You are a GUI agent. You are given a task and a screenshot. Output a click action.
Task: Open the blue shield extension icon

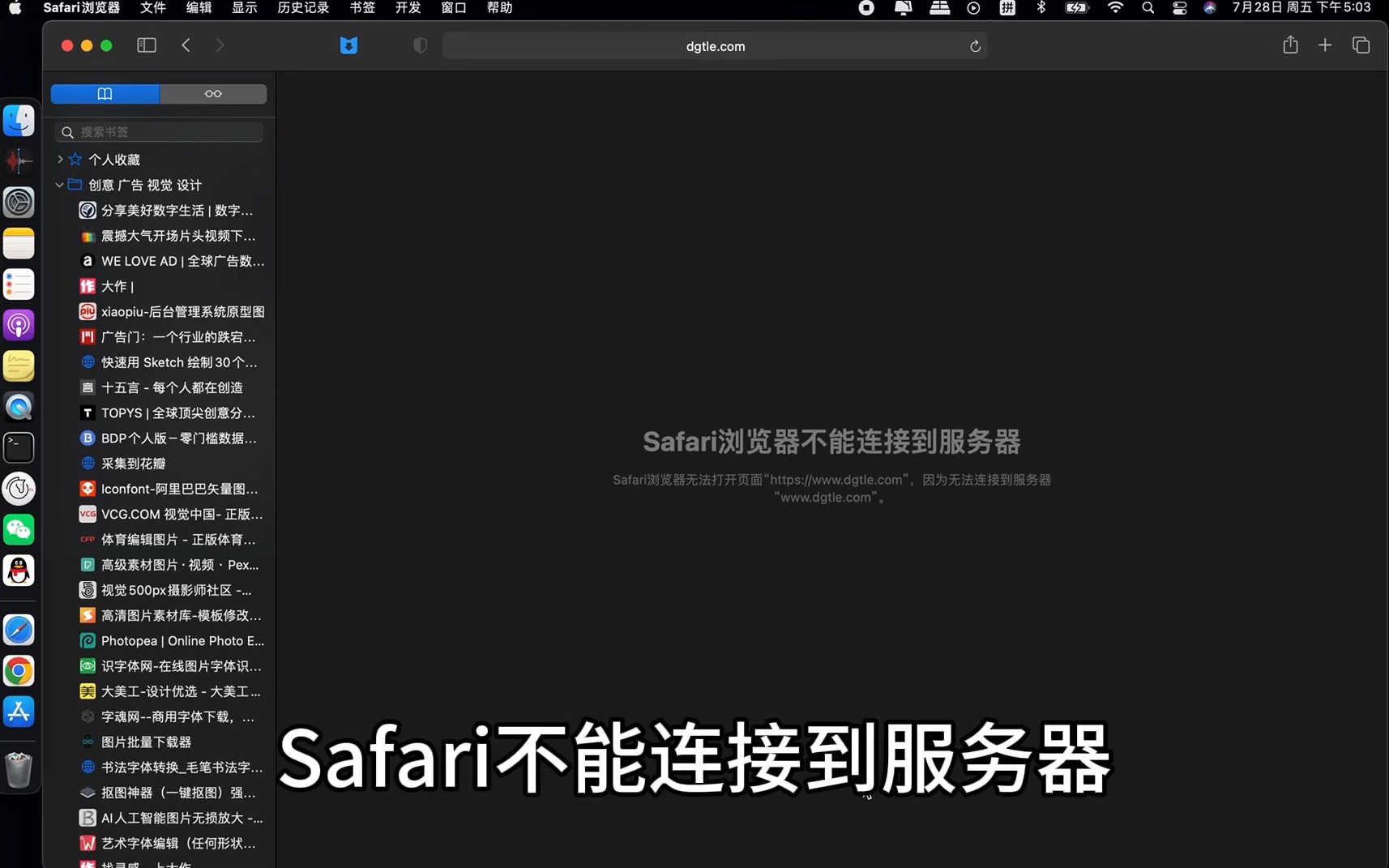point(348,45)
